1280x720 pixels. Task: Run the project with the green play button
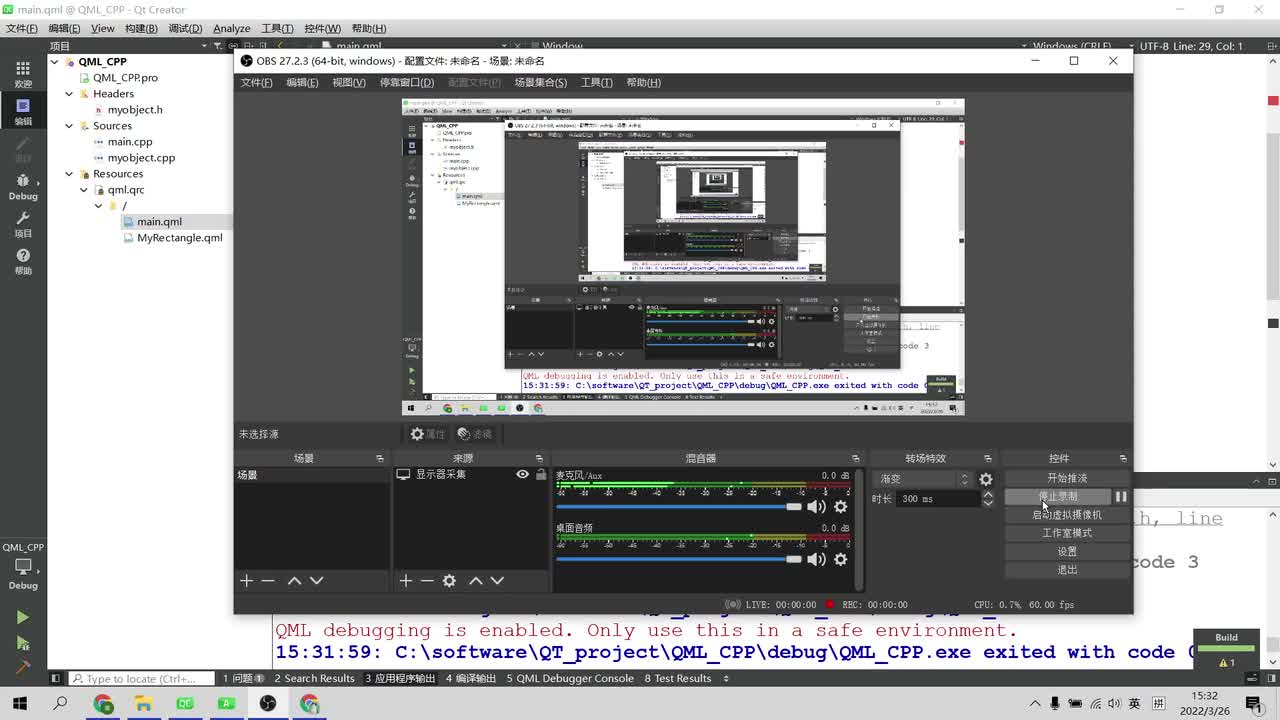pos(22,617)
